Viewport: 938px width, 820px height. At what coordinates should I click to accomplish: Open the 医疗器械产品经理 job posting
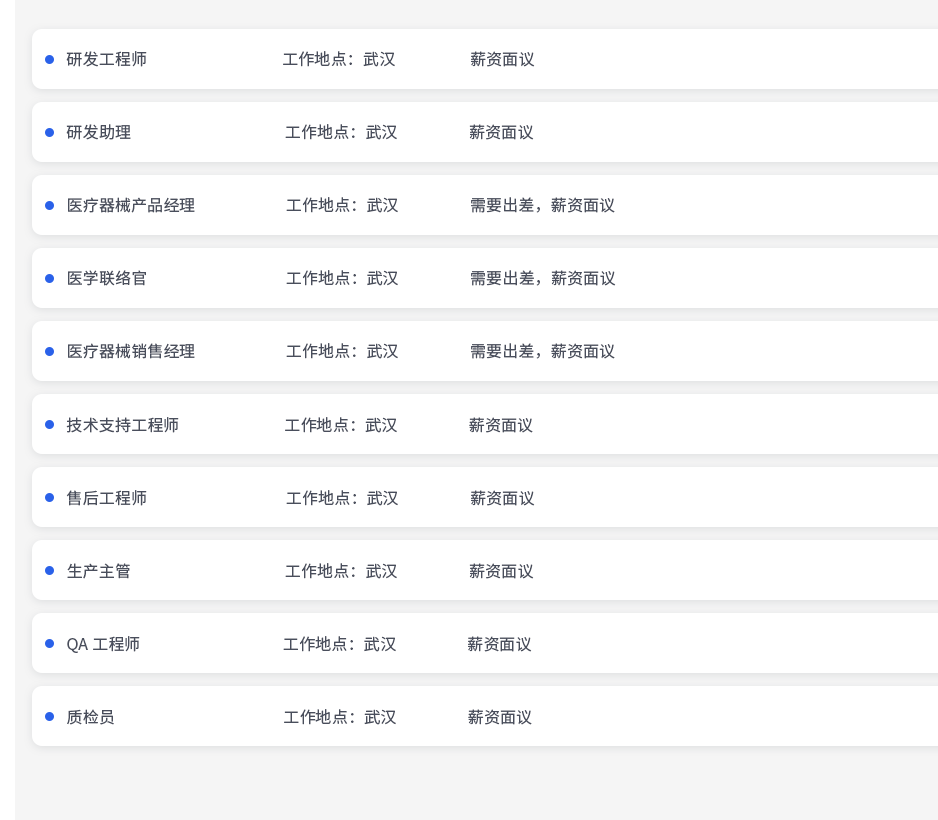(131, 205)
